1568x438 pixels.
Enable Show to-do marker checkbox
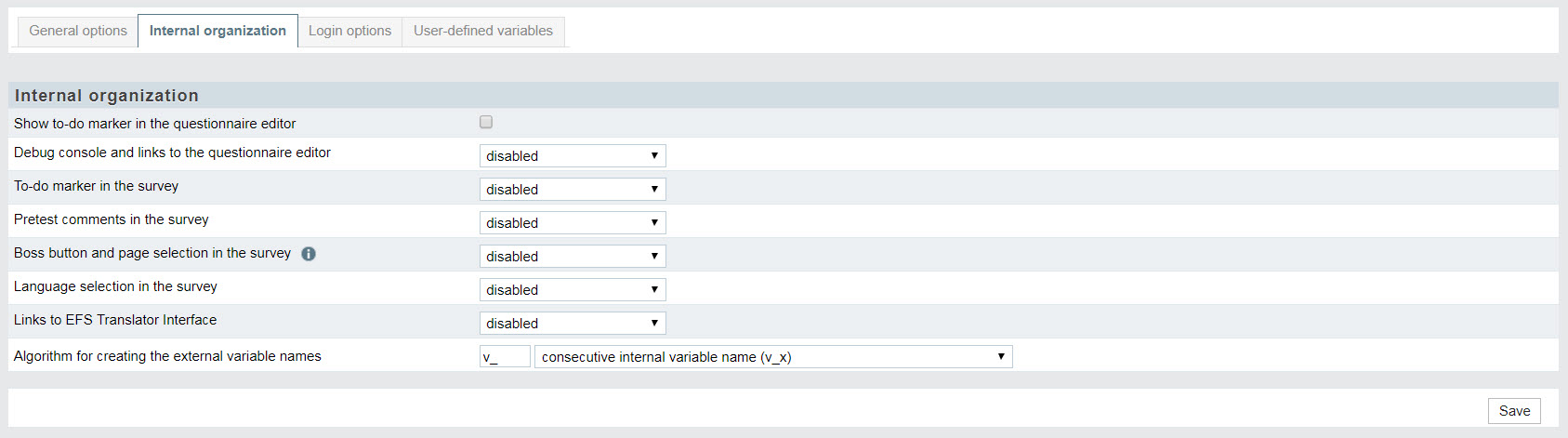pyautogui.click(x=486, y=122)
